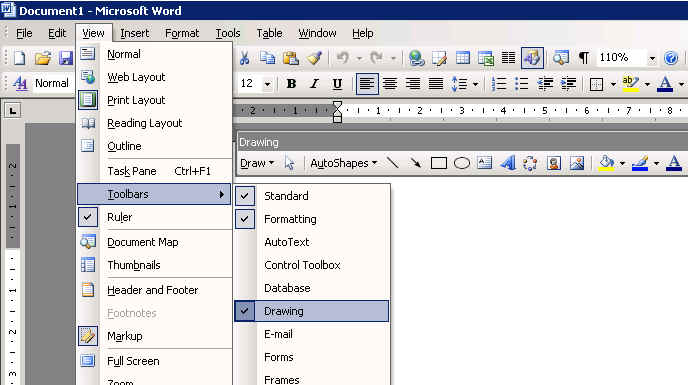Viewport: 688px width, 385px height.
Task: Toggle Bold formatting
Action: [291, 83]
